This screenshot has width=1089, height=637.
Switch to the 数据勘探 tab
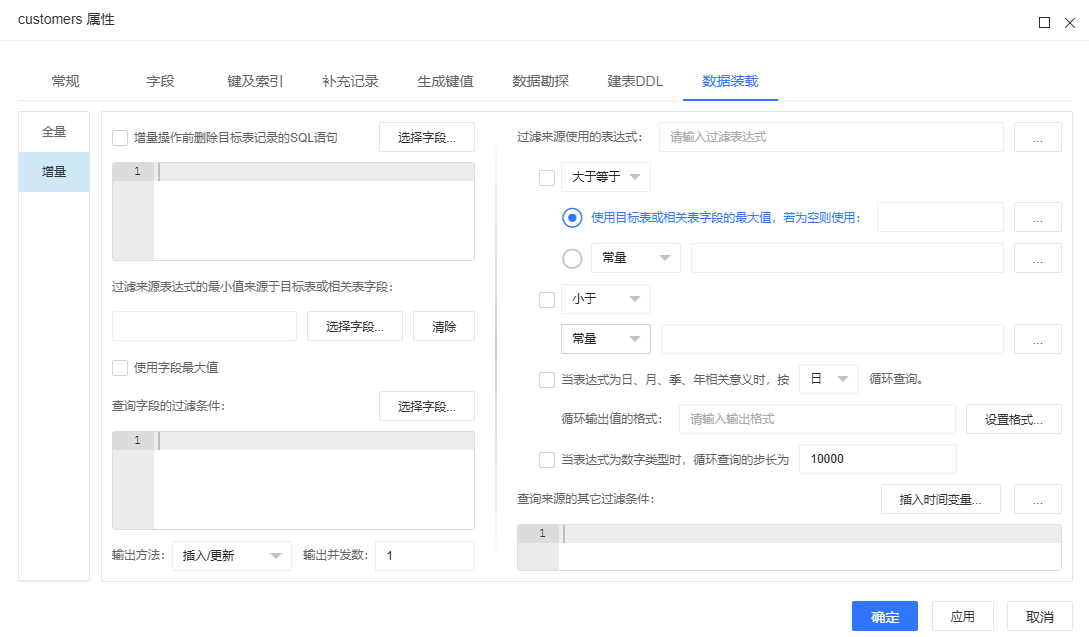(x=540, y=81)
